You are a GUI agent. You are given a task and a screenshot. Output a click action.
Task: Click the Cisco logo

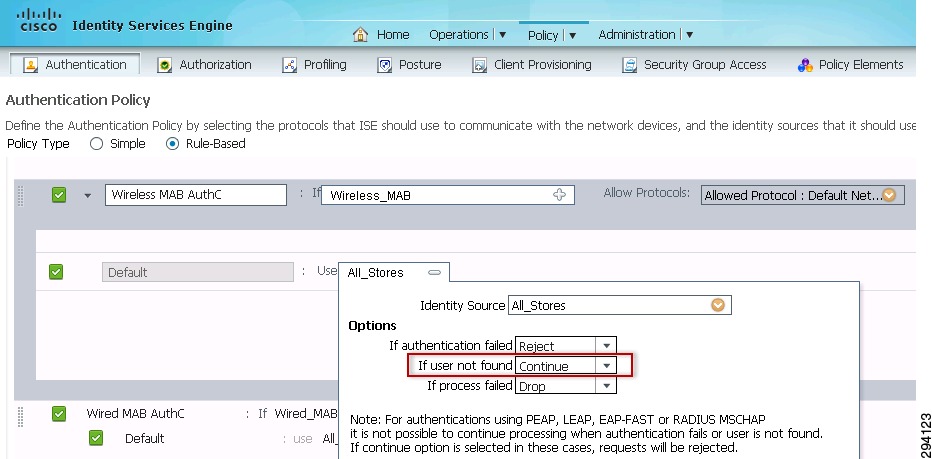click(x=39, y=20)
